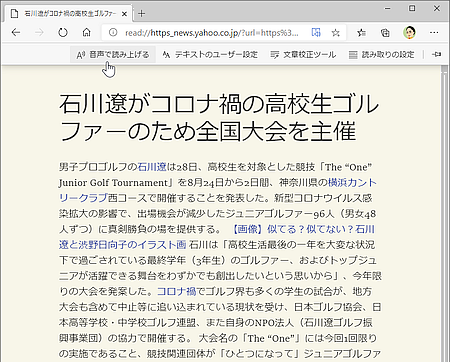Open a new tab
The width and height of the screenshot is (450, 362).
pos(142,13)
